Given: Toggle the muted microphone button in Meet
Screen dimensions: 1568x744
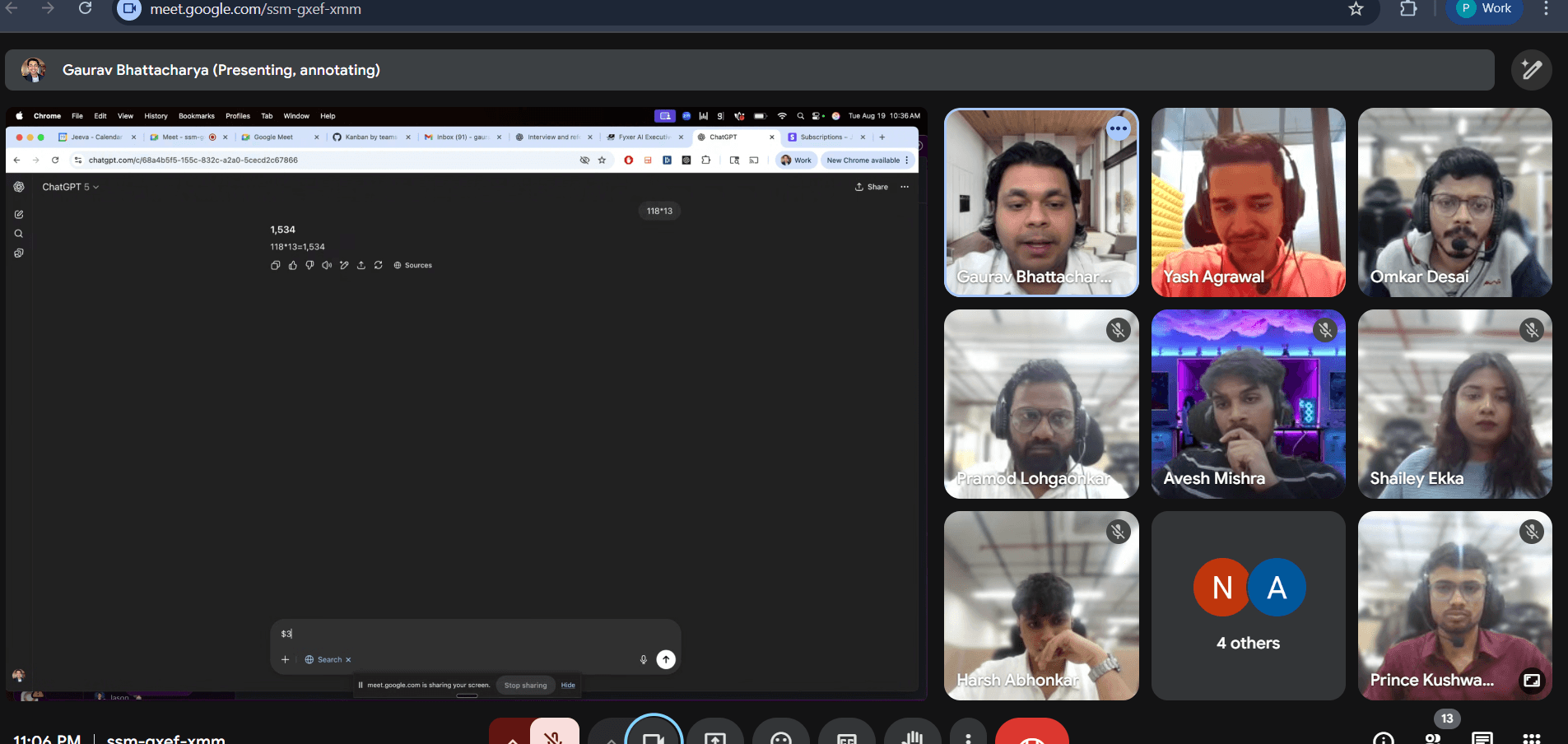Looking at the screenshot, I should click(554, 732).
